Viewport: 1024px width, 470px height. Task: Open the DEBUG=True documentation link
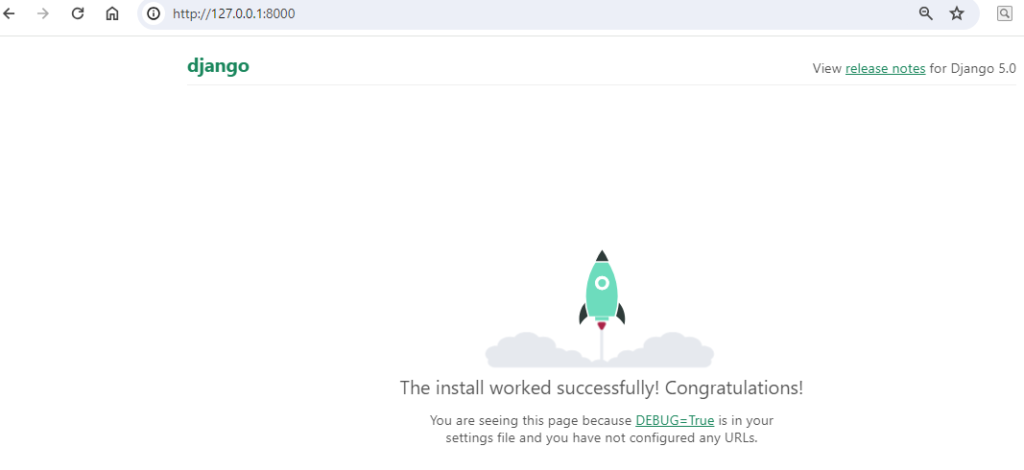click(674, 420)
